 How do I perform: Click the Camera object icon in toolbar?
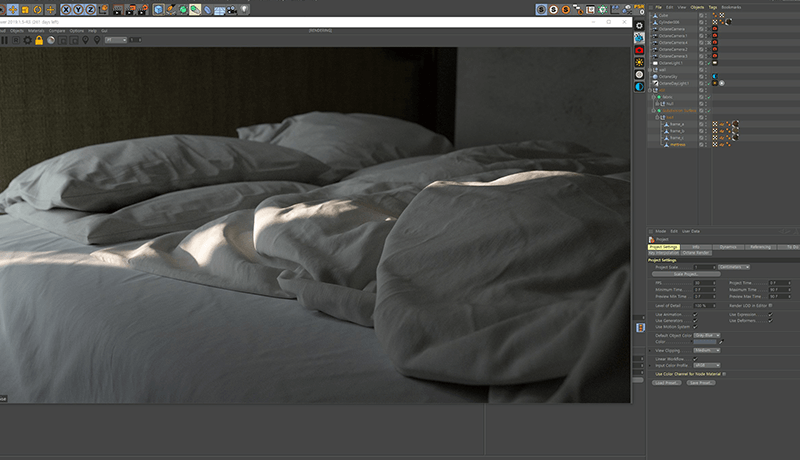tap(232, 9)
